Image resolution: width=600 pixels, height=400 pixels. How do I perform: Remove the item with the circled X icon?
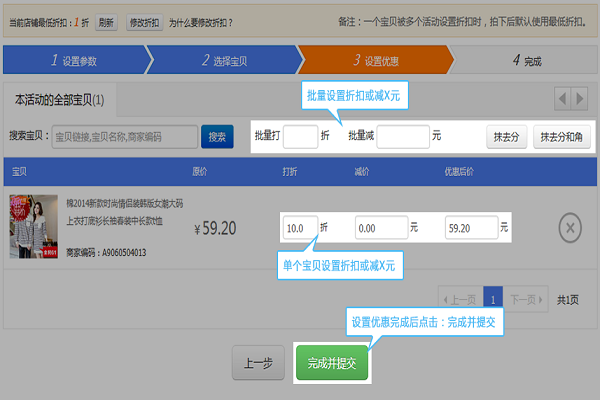click(x=570, y=228)
